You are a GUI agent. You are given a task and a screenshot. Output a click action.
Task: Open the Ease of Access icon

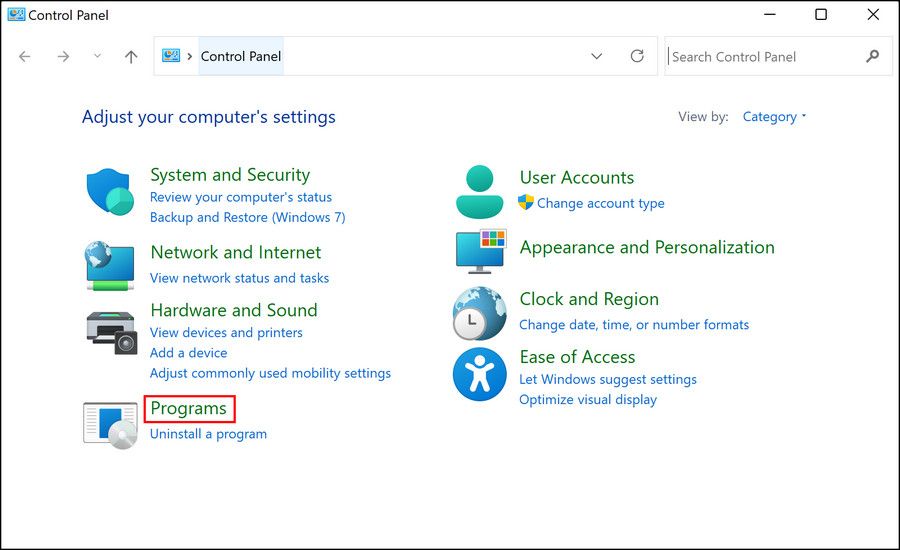479,375
